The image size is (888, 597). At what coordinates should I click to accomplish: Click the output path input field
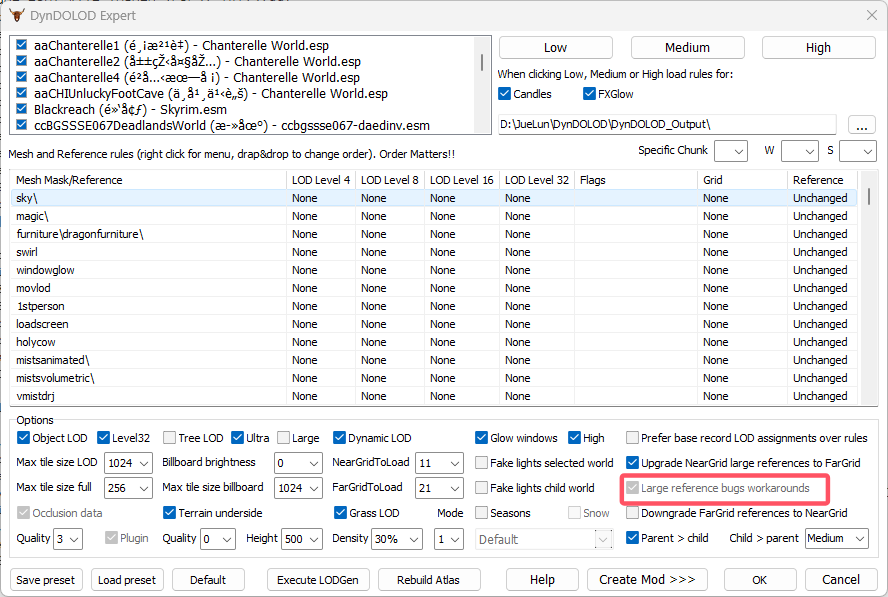pyautogui.click(x=667, y=124)
